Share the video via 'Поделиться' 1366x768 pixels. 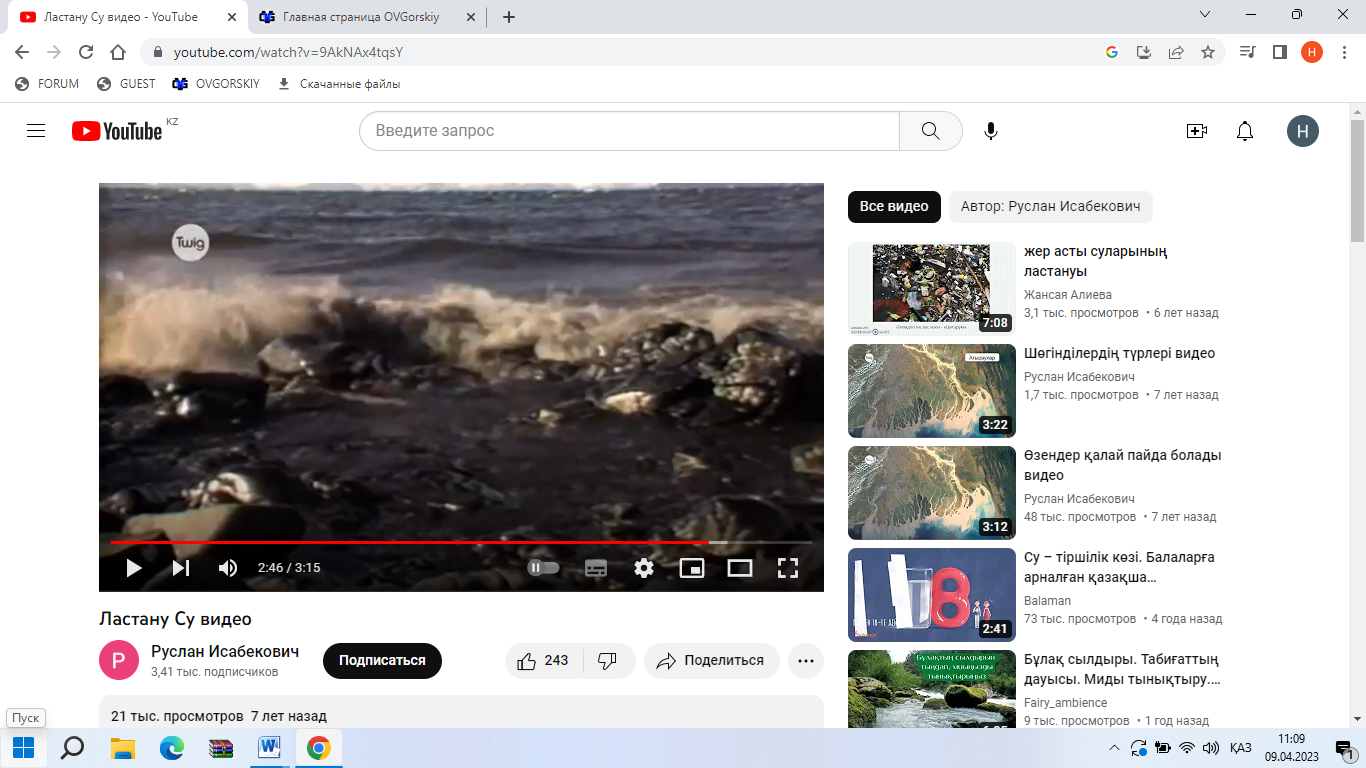[711, 661]
